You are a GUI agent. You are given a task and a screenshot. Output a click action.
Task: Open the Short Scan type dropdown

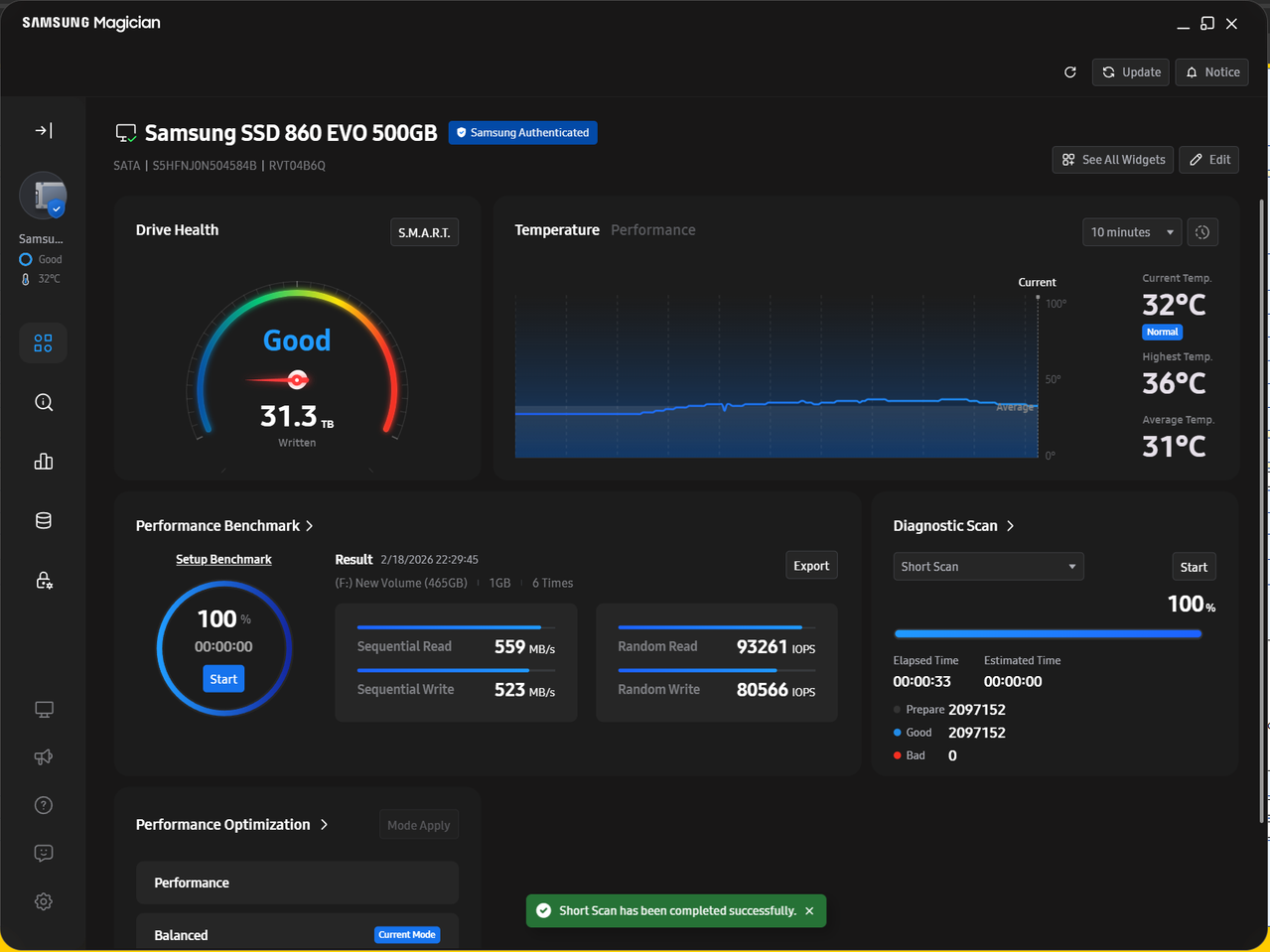tap(988, 567)
